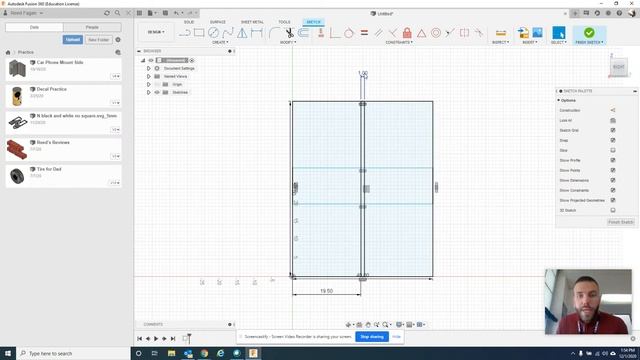640x360 pixels.
Task: Switch to the Solid tab
Action: click(189, 22)
